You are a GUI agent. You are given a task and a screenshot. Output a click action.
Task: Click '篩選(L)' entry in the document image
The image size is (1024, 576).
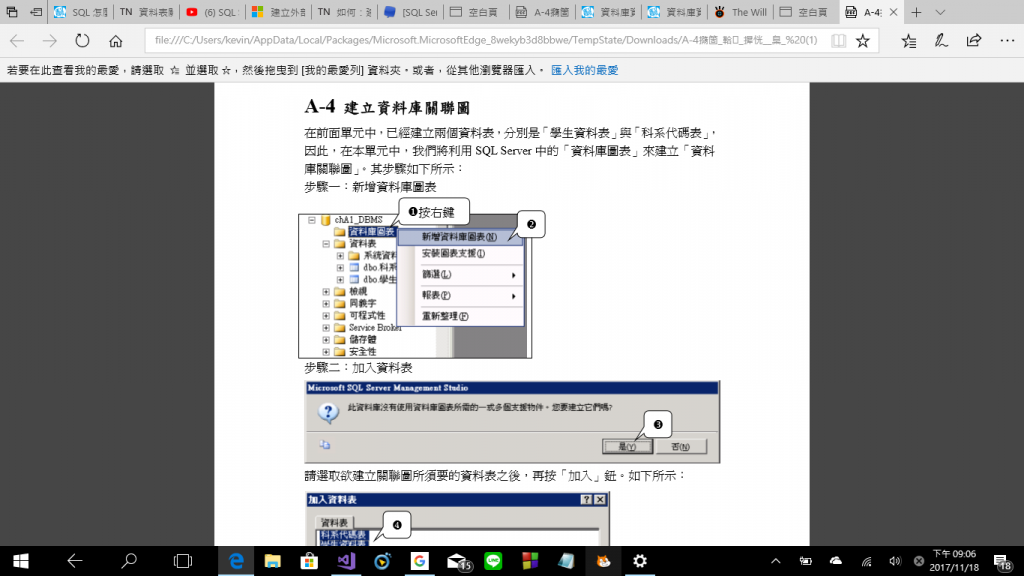[x=436, y=274]
